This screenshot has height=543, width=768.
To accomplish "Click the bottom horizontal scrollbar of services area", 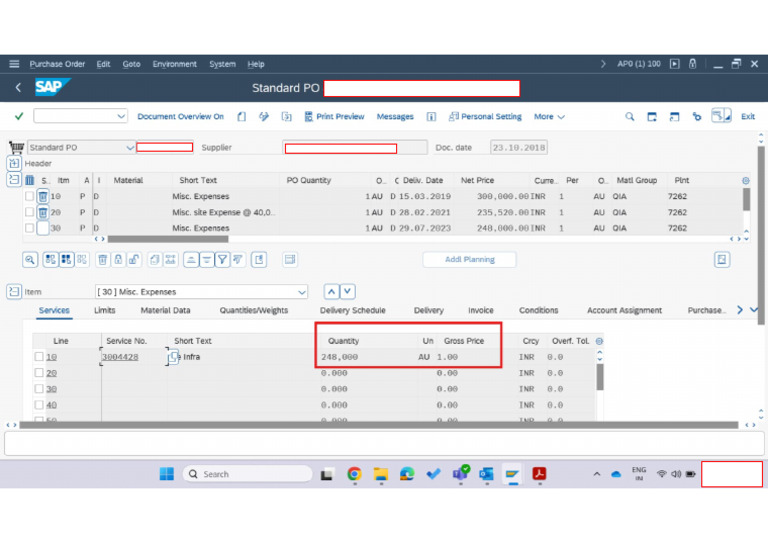I will pyautogui.click(x=378, y=425).
